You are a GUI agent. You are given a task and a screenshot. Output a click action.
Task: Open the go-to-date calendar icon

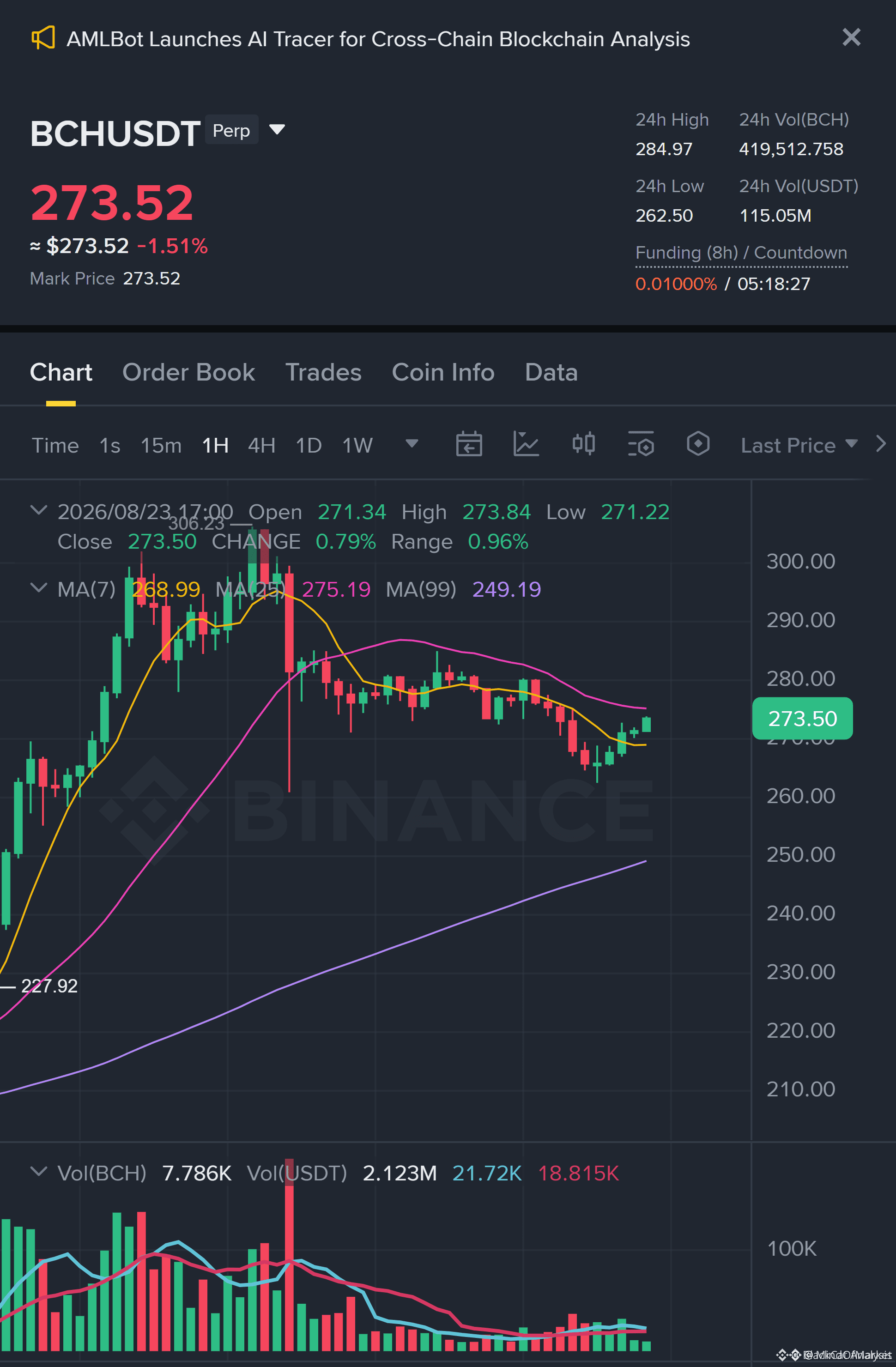pyautogui.click(x=469, y=444)
